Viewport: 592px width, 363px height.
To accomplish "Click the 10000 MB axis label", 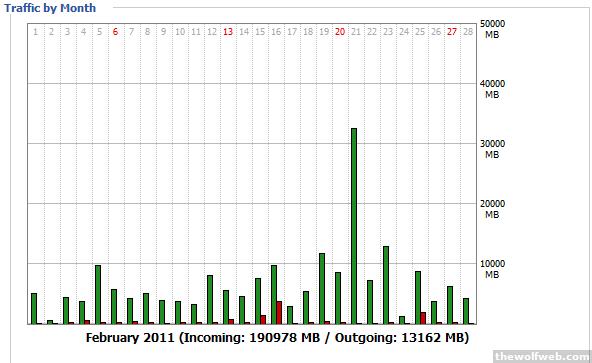I will [x=492, y=269].
